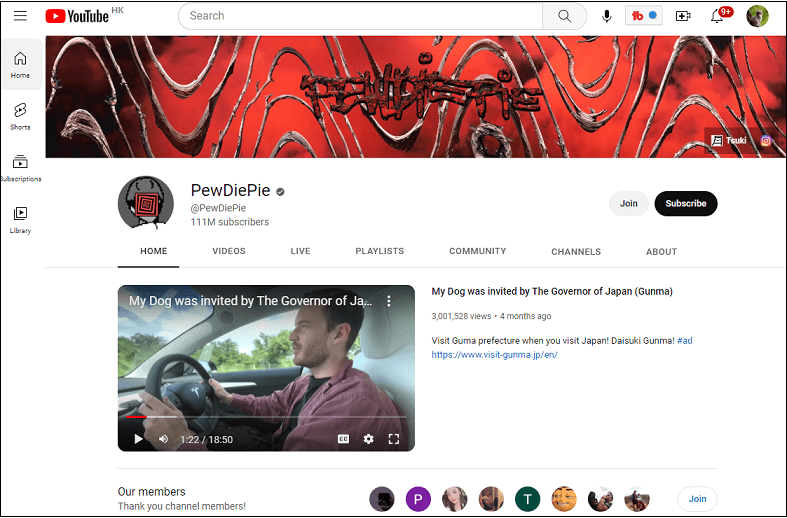Click the YouTube logo
The image size is (787, 518).
click(x=77, y=16)
